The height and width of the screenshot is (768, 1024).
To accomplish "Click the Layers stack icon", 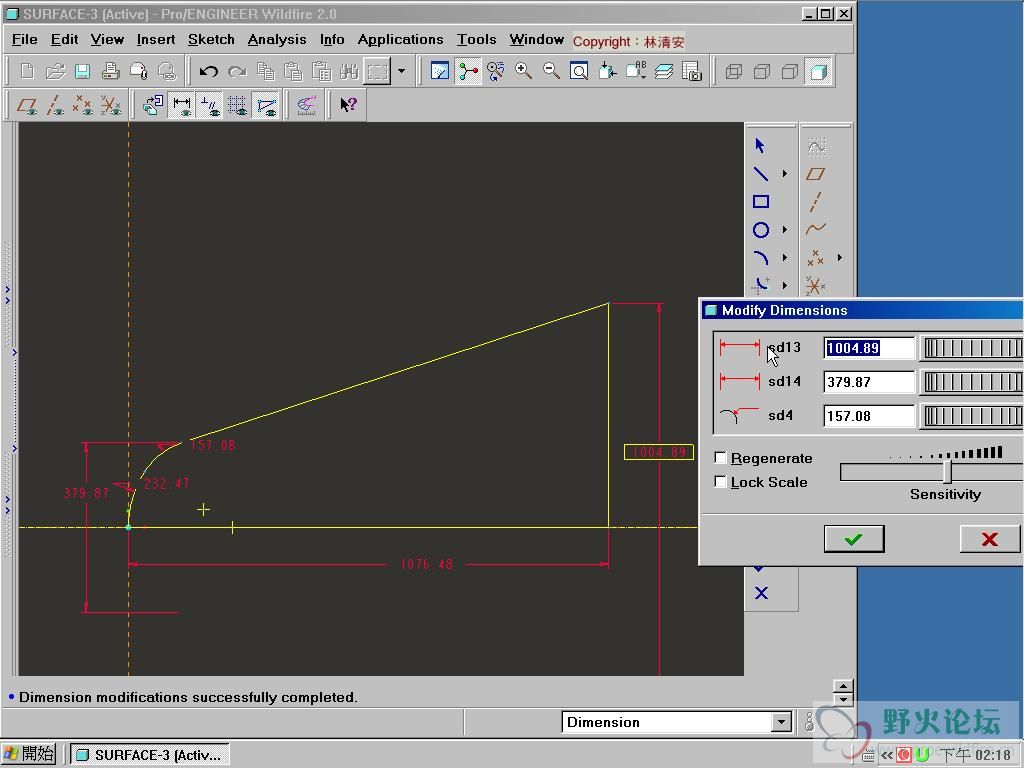I will pyautogui.click(x=664, y=71).
